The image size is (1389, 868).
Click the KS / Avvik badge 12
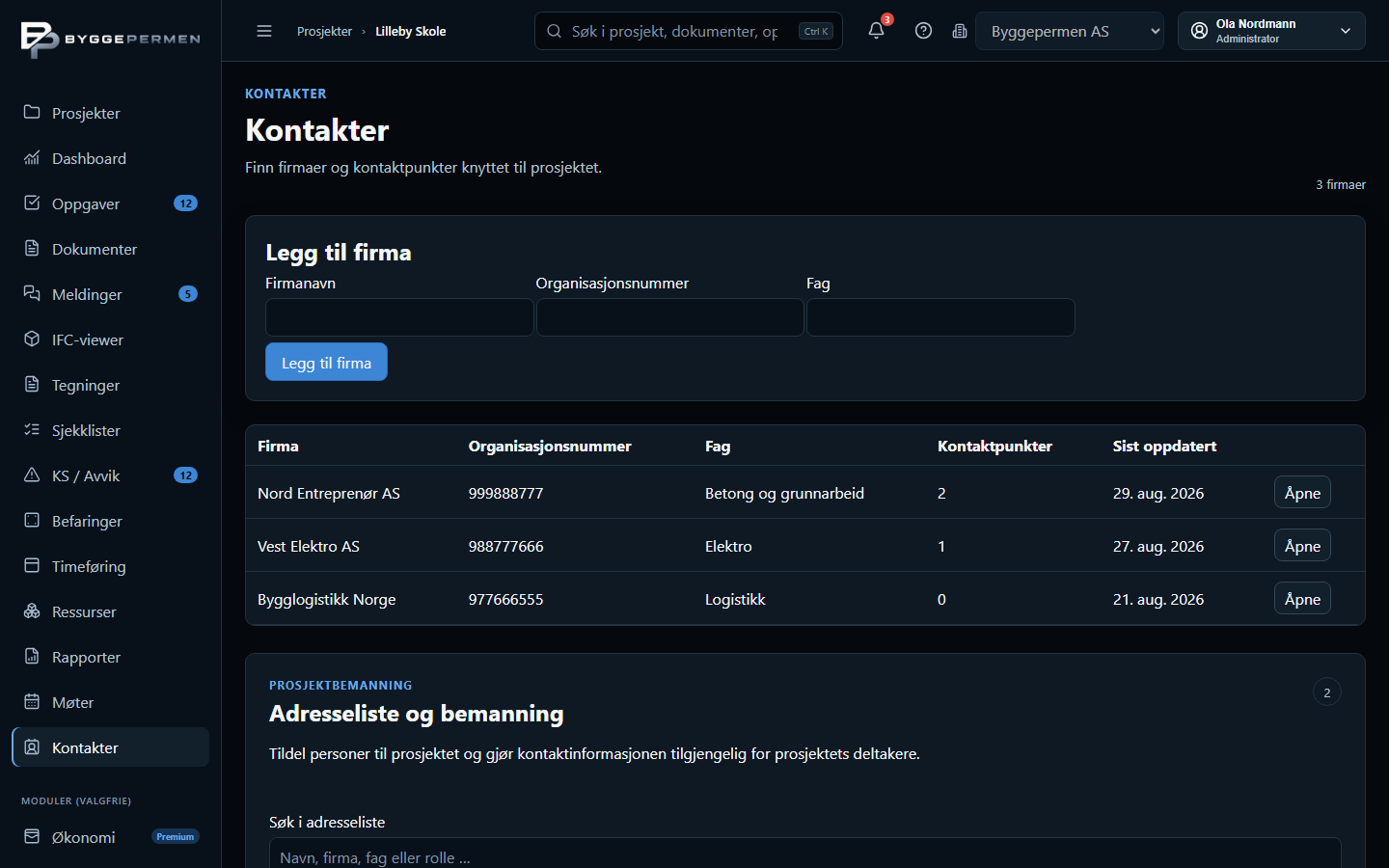coord(185,475)
